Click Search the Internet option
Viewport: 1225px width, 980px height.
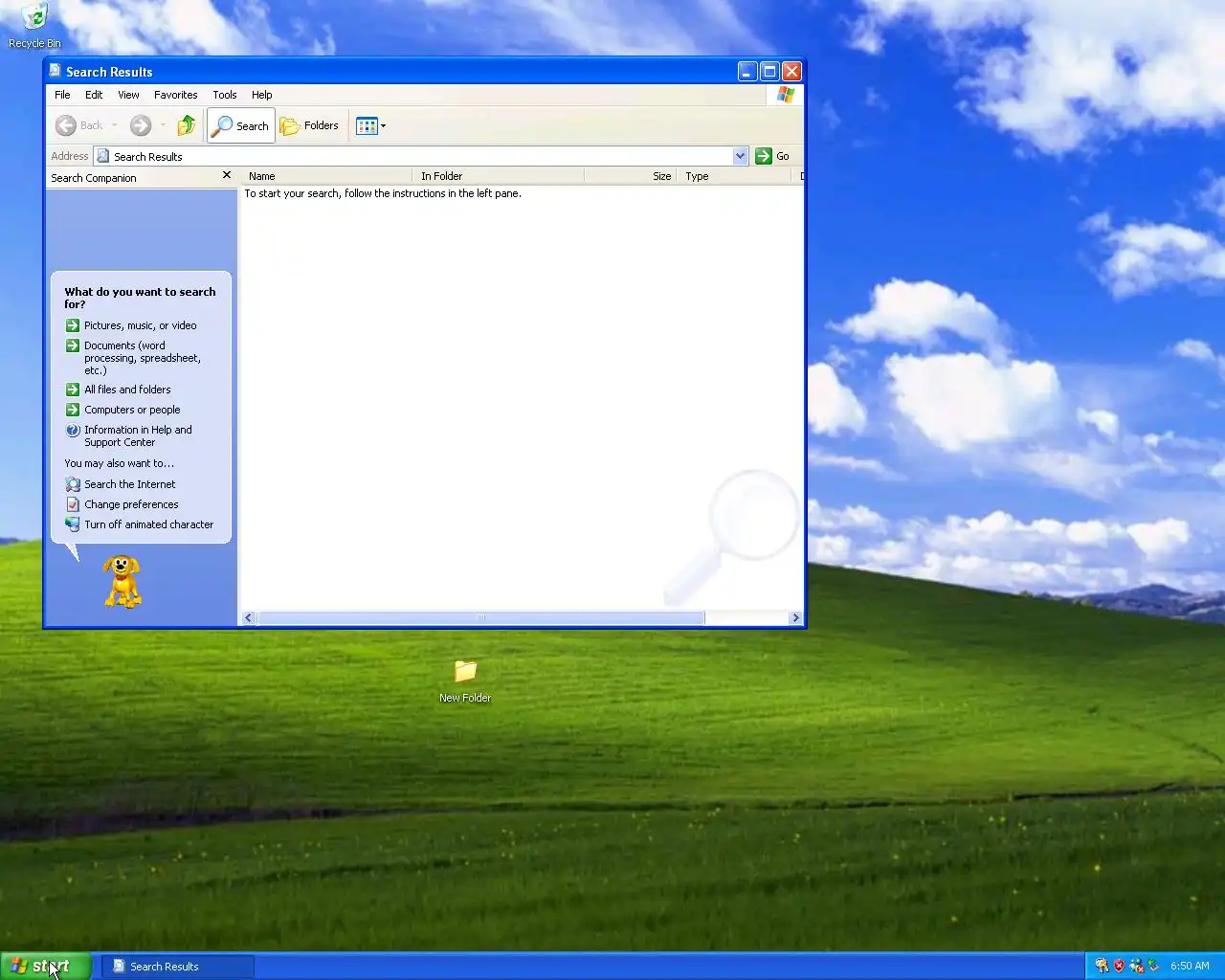(121, 484)
